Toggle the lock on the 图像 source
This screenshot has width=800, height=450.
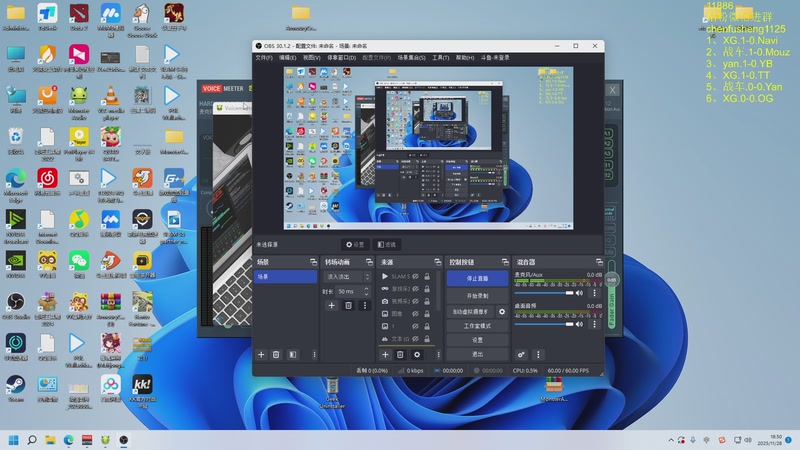point(427,314)
